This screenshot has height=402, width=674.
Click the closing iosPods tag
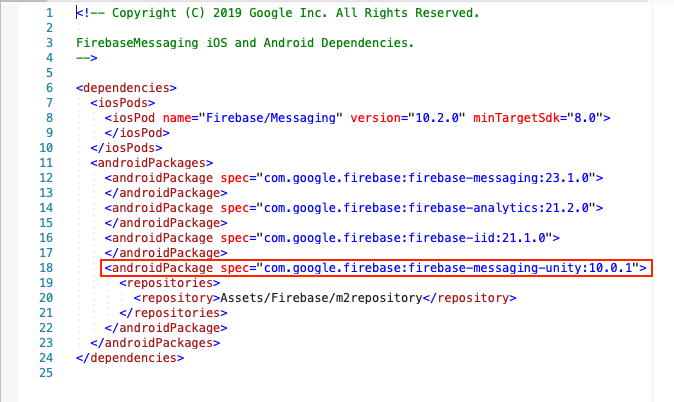click(x=126, y=148)
